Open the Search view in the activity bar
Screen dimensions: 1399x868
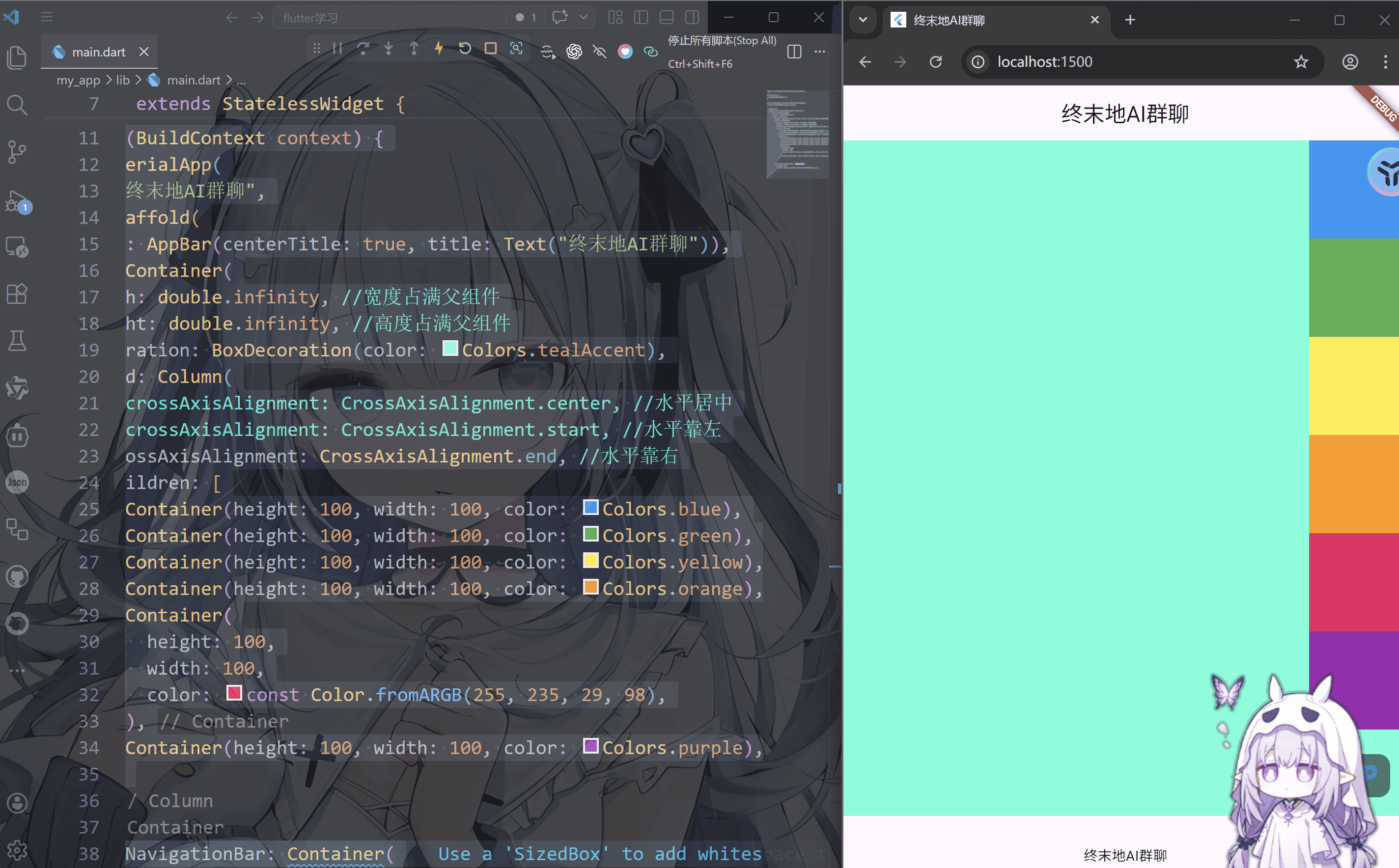pyautogui.click(x=17, y=105)
